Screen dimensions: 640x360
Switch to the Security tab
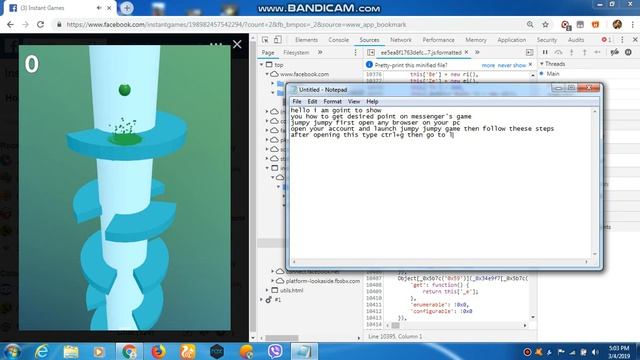[x=547, y=40]
